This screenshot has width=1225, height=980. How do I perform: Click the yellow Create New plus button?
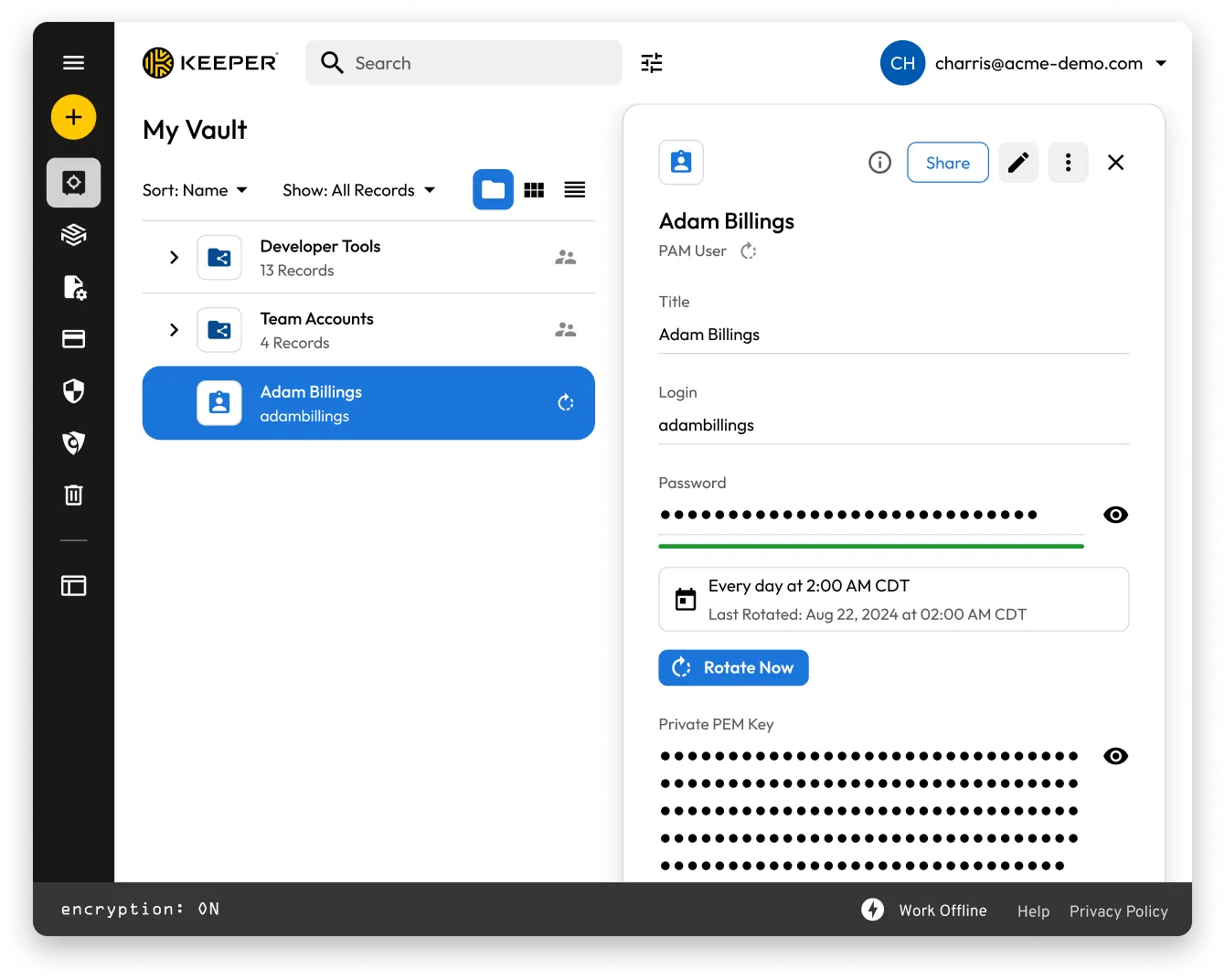(x=73, y=117)
